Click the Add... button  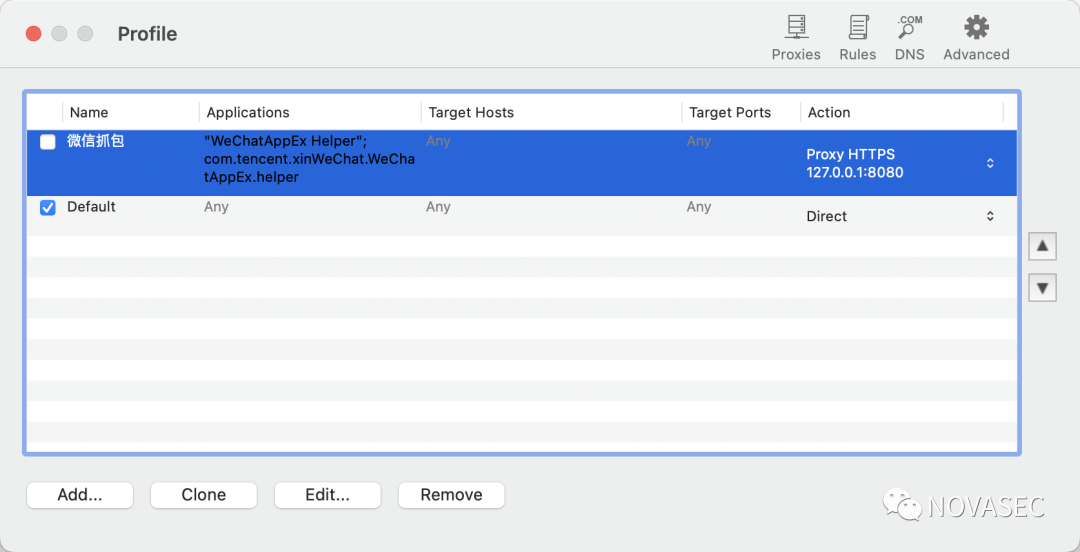point(80,495)
